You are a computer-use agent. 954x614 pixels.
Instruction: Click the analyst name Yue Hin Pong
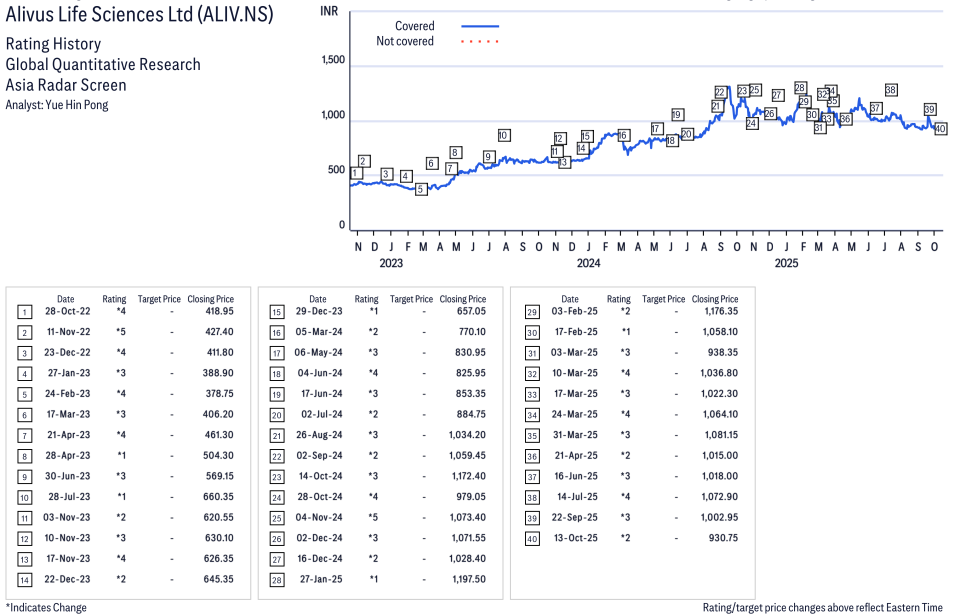click(x=78, y=105)
